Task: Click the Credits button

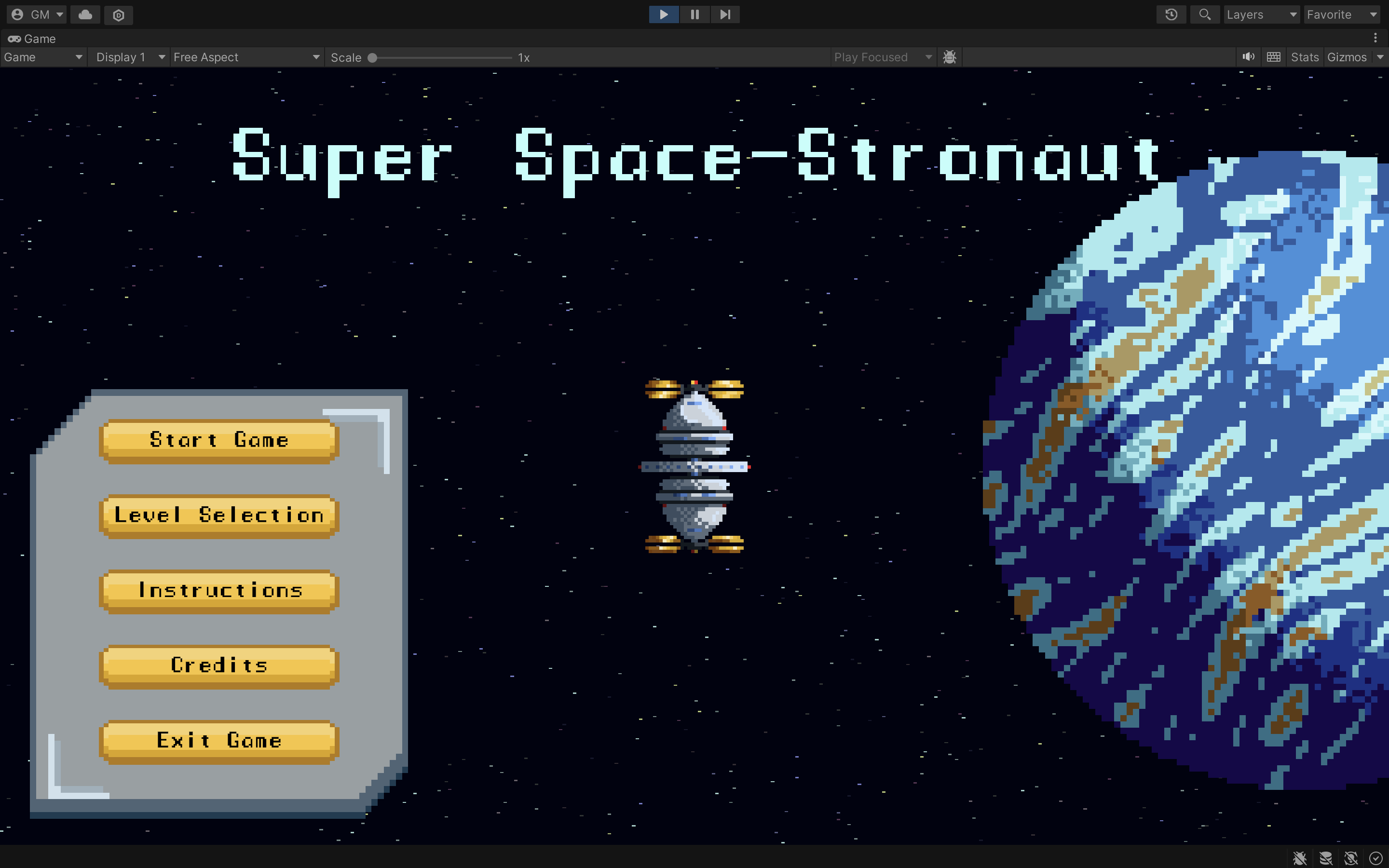Action: (218, 666)
